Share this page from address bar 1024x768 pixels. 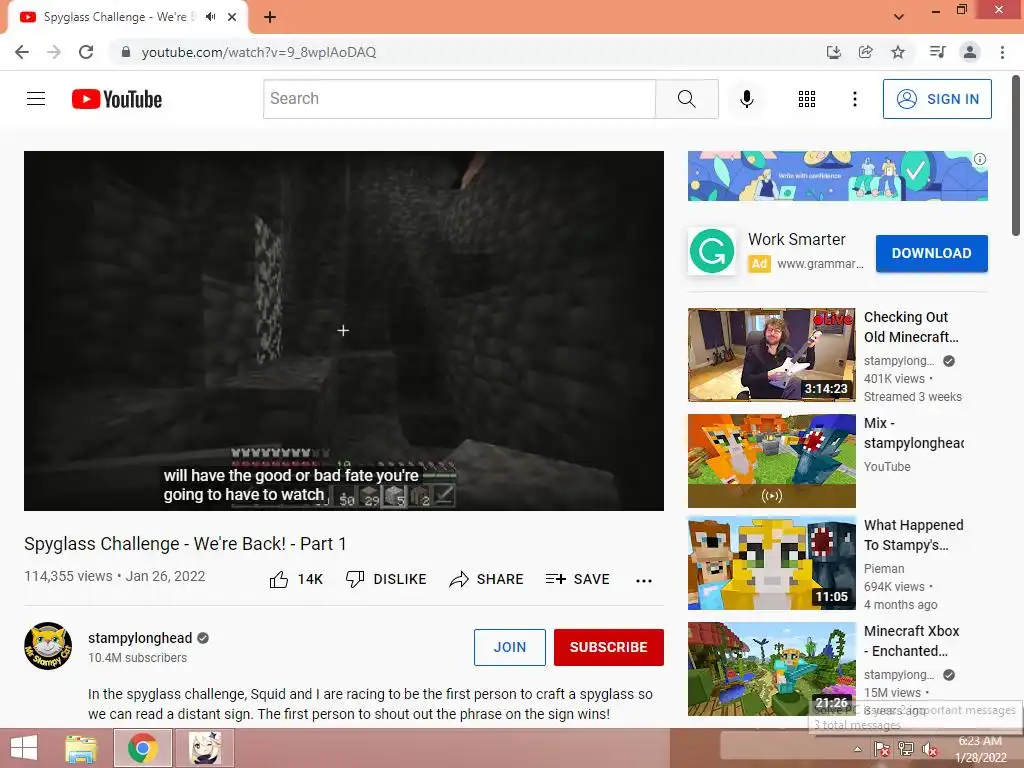865,52
